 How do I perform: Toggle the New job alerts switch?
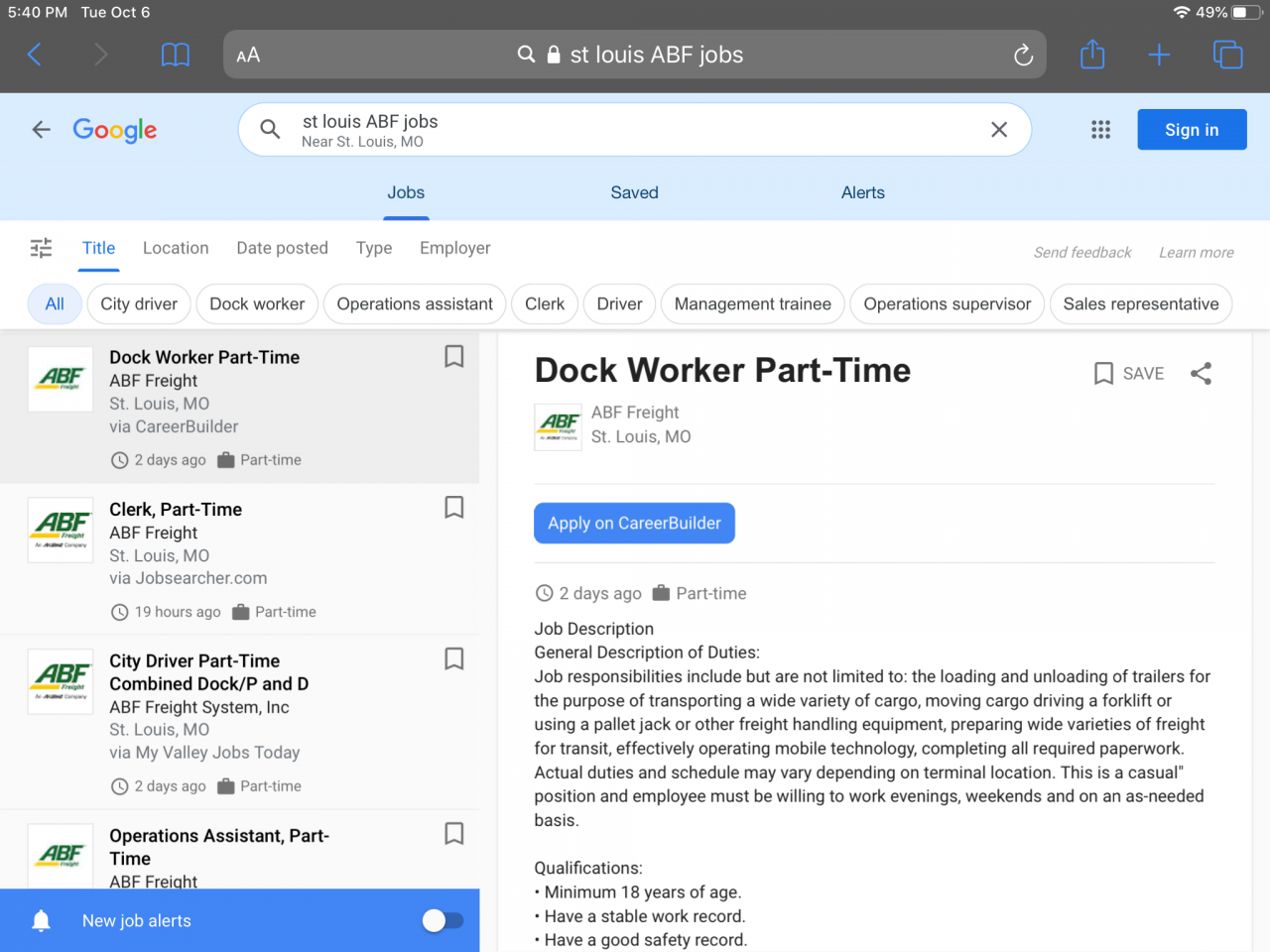pyautogui.click(x=443, y=921)
